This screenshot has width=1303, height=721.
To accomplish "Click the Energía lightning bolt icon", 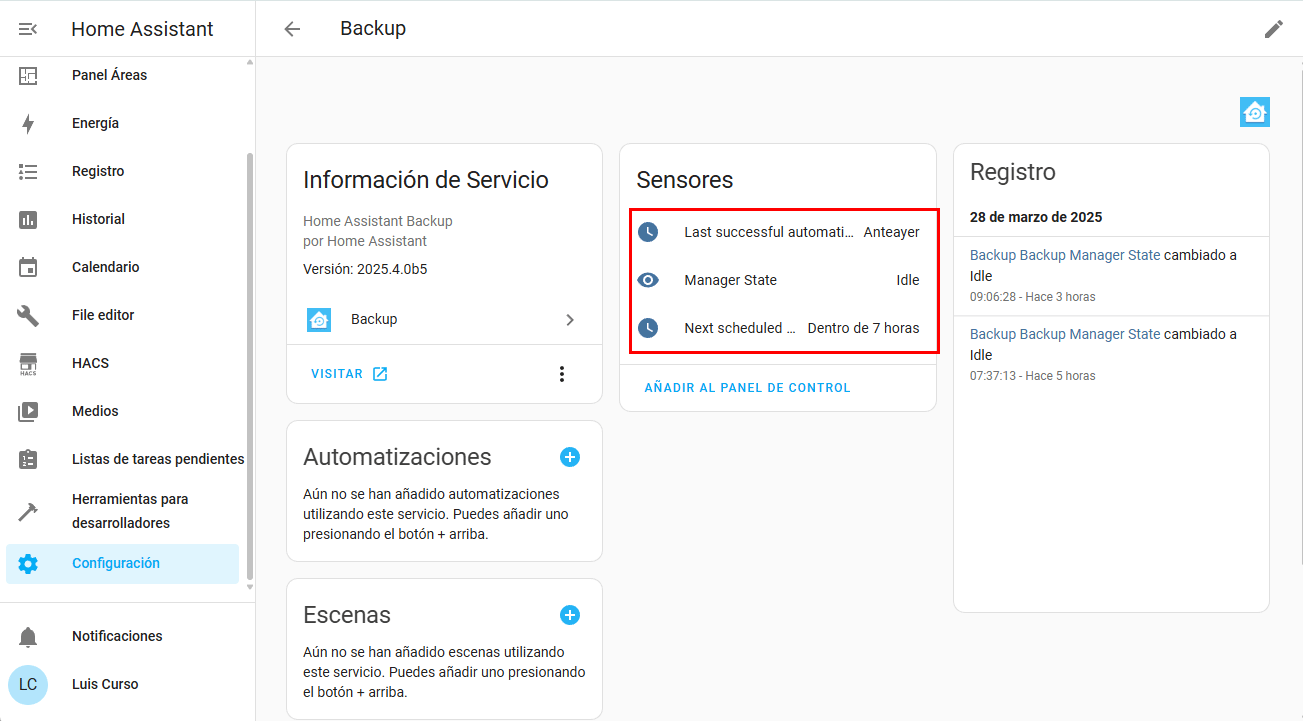I will pos(28,123).
